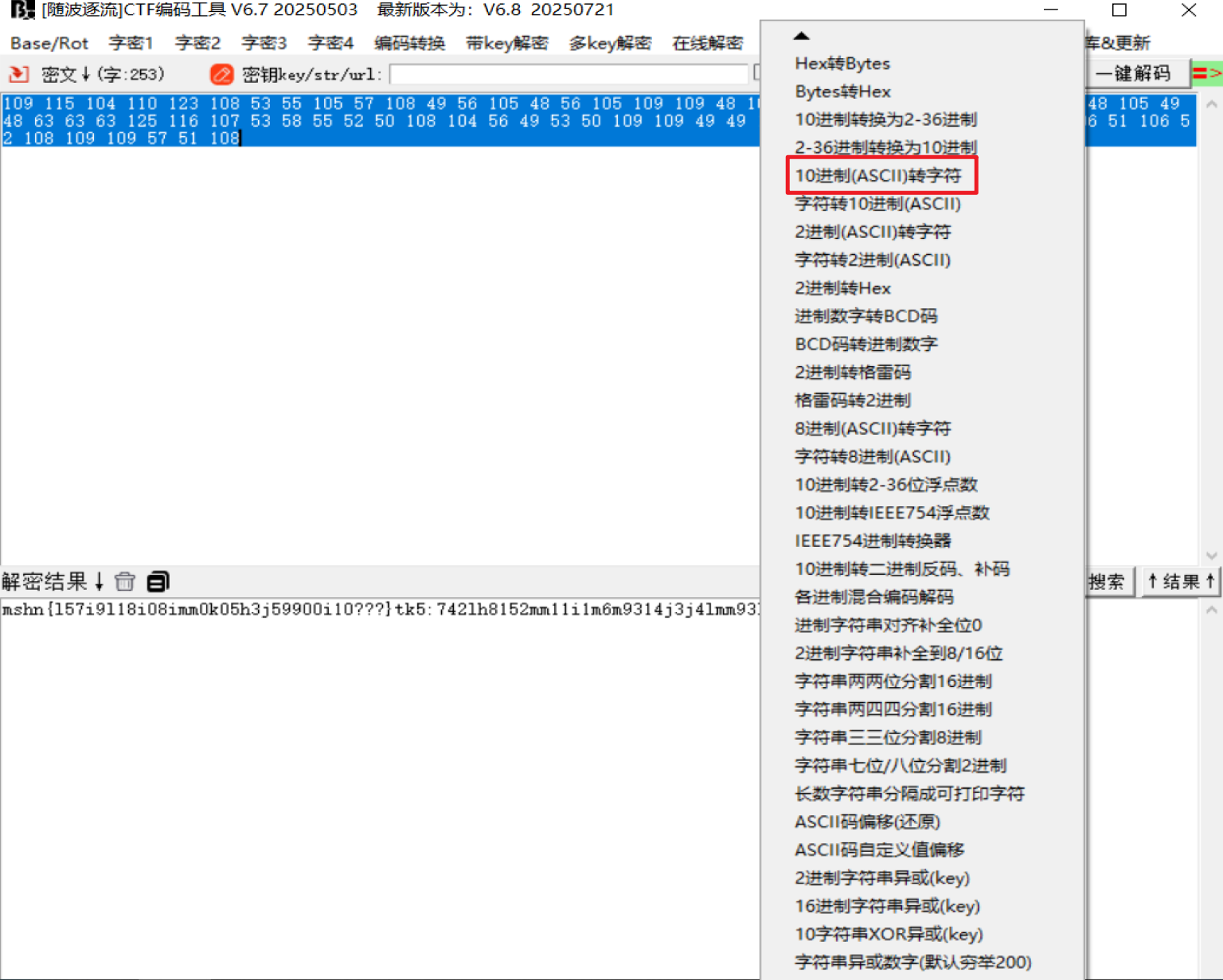Choose the Bytes转Hex menu entry
Screen dimensions: 1223x980
pyautogui.click(x=842, y=92)
